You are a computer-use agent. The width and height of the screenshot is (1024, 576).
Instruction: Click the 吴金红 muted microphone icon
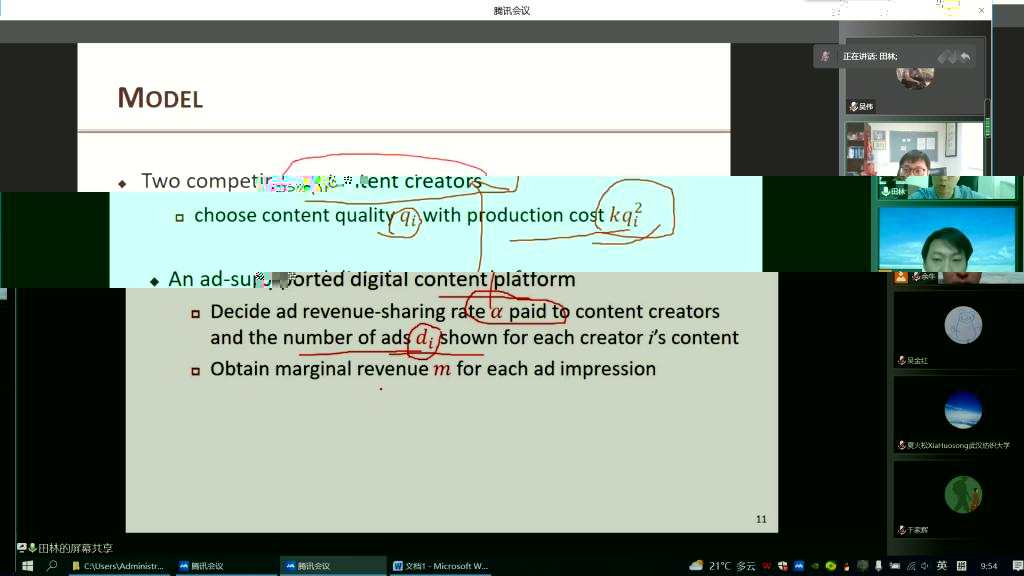[901, 360]
